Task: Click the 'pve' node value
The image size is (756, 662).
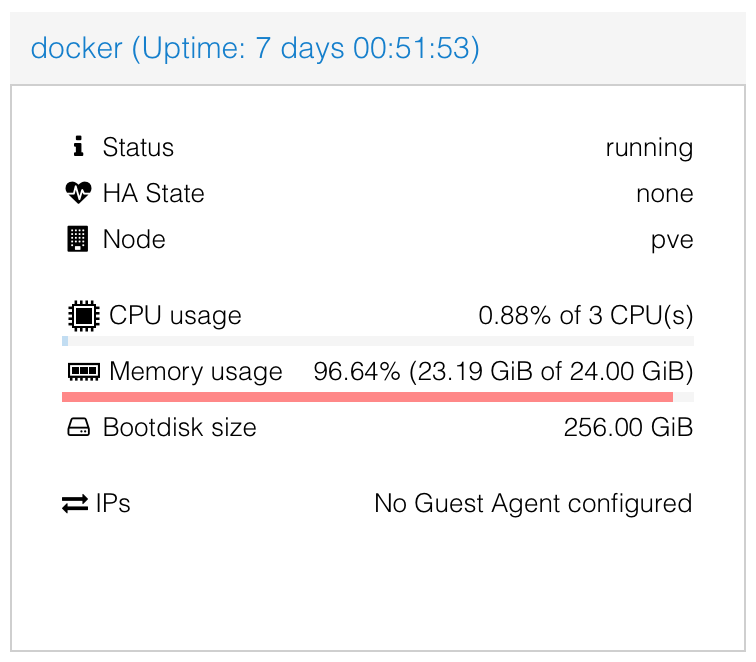Action: coord(671,240)
